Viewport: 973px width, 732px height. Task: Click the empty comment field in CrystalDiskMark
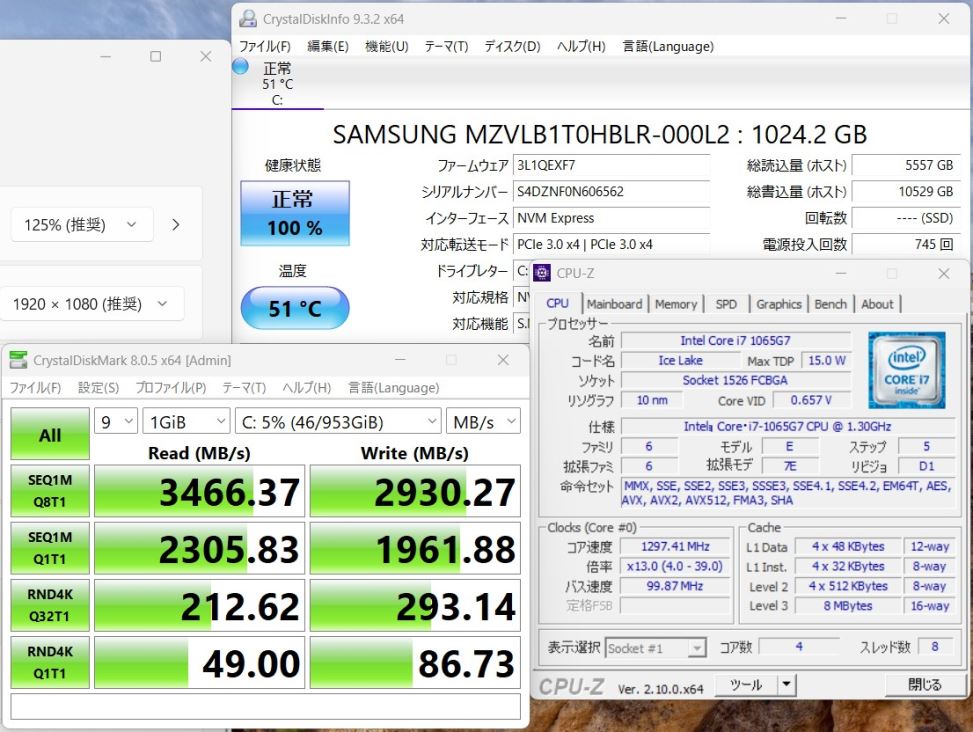coord(265,707)
